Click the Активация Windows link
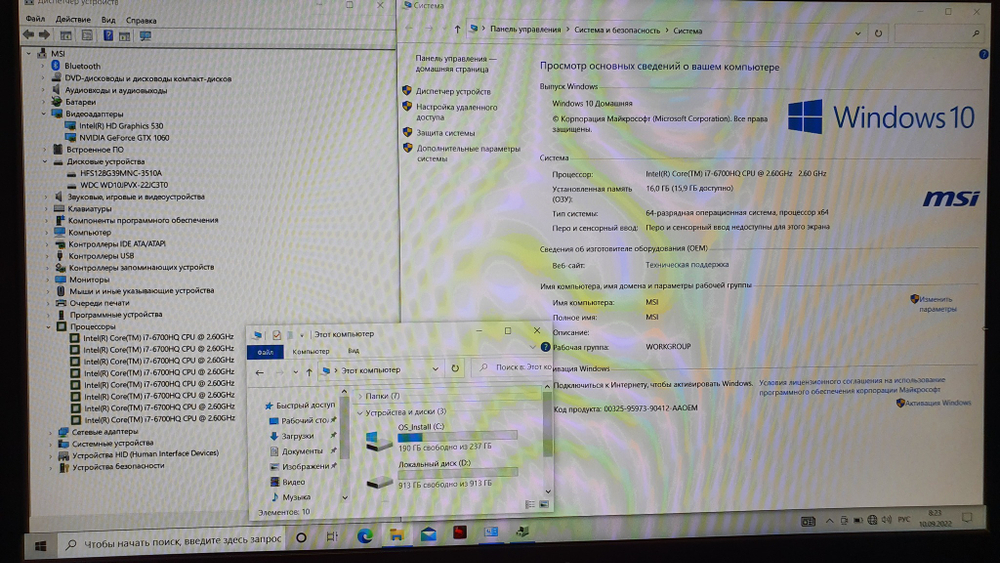 tap(938, 403)
